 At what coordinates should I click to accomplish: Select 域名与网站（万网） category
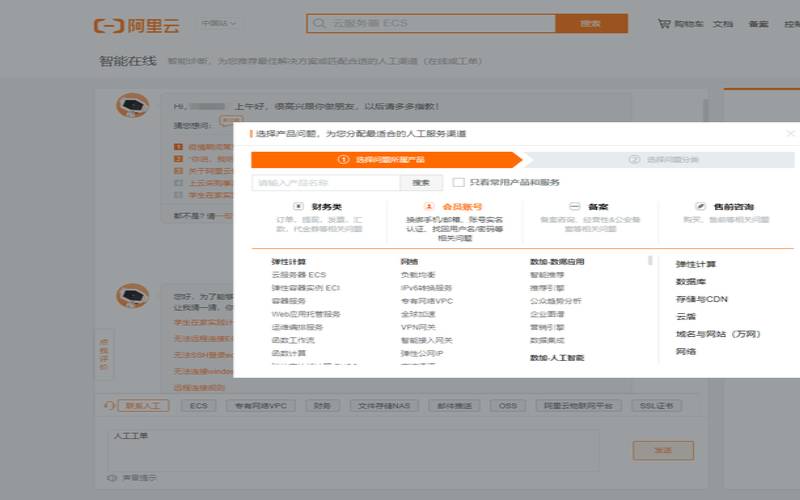pos(718,334)
